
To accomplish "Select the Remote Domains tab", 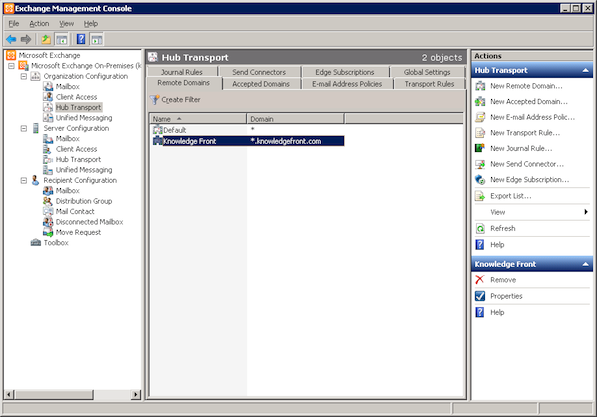I will pos(184,83).
